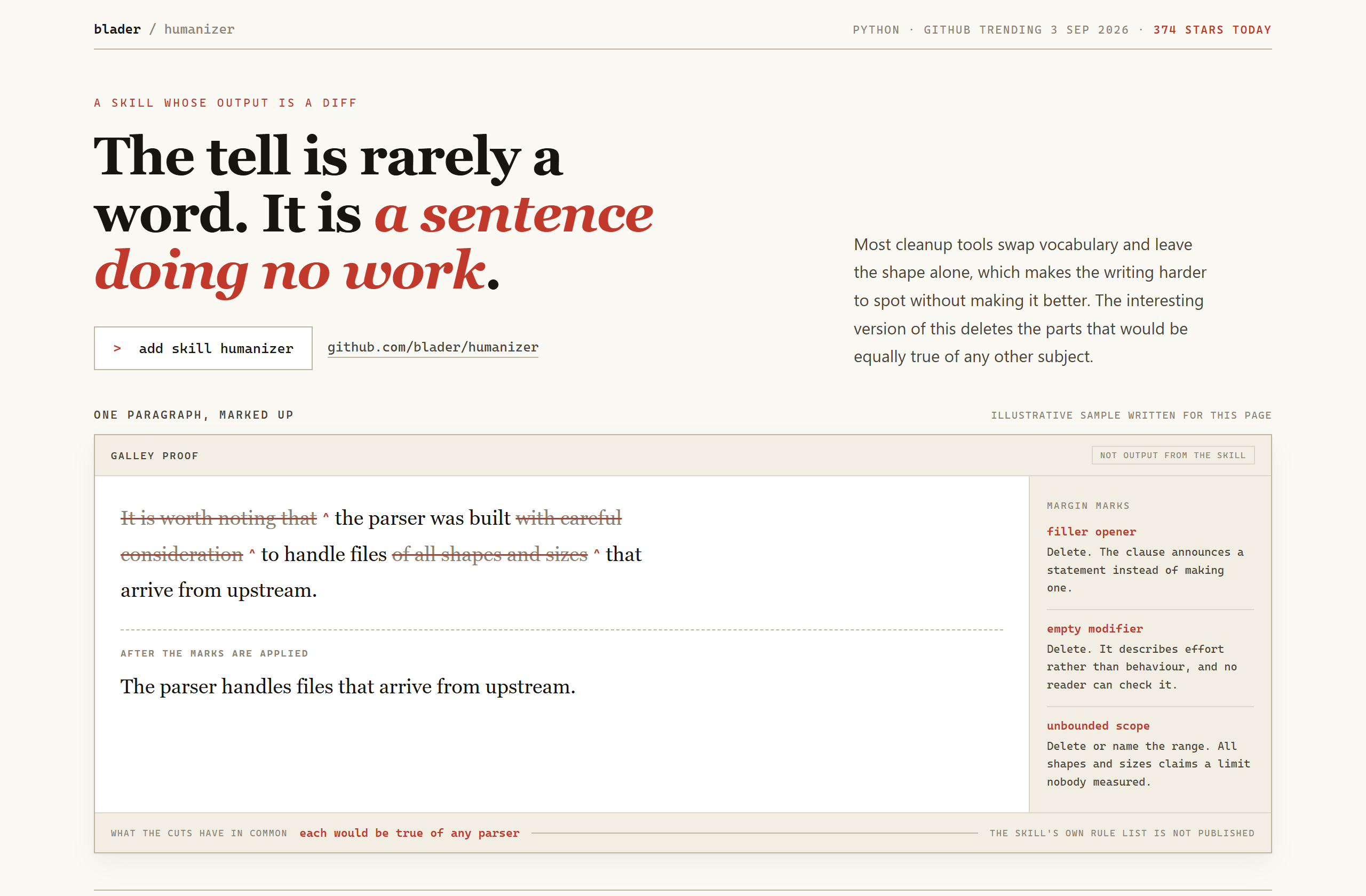Click the 'GALLEY PROOF' panel title

[x=154, y=456]
